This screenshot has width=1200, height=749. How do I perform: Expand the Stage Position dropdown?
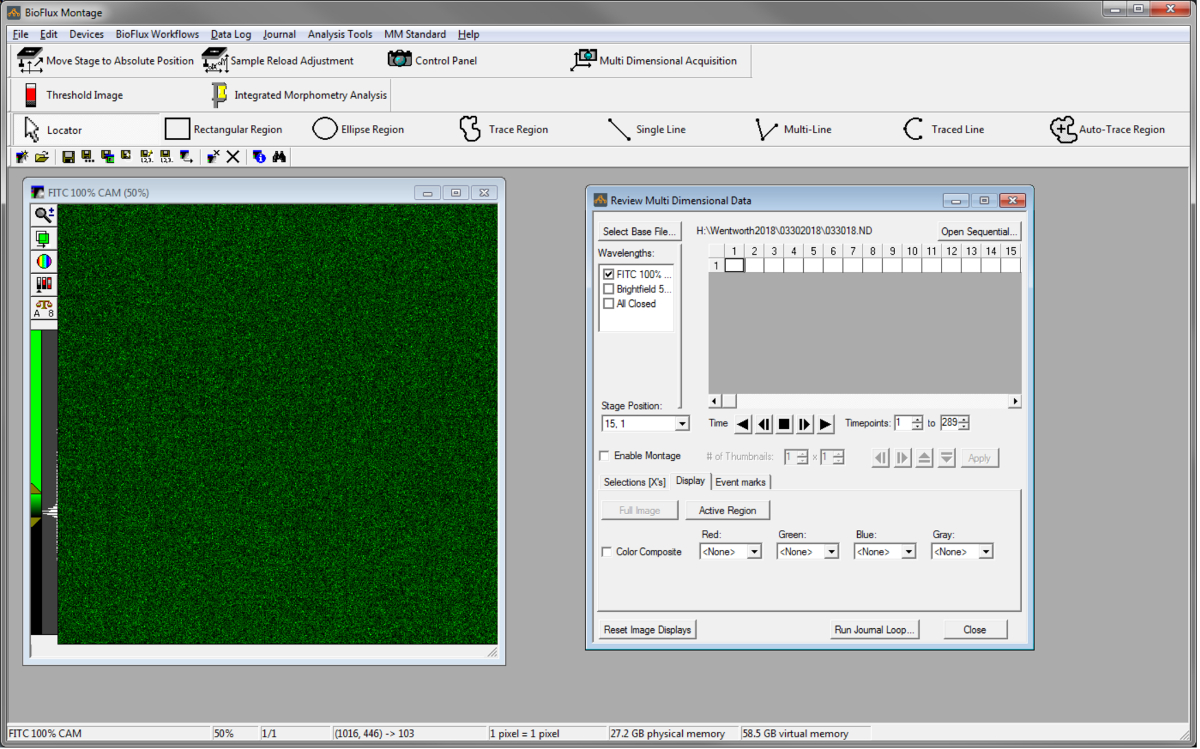[682, 424]
